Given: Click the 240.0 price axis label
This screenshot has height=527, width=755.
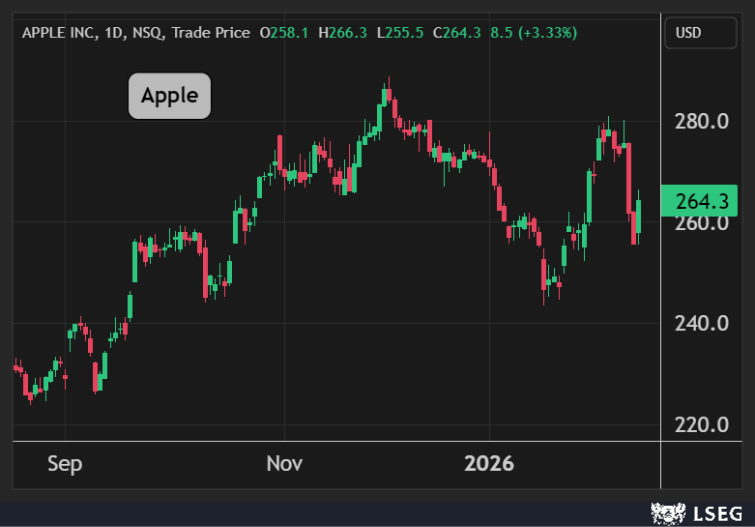Looking at the screenshot, I should [x=701, y=323].
